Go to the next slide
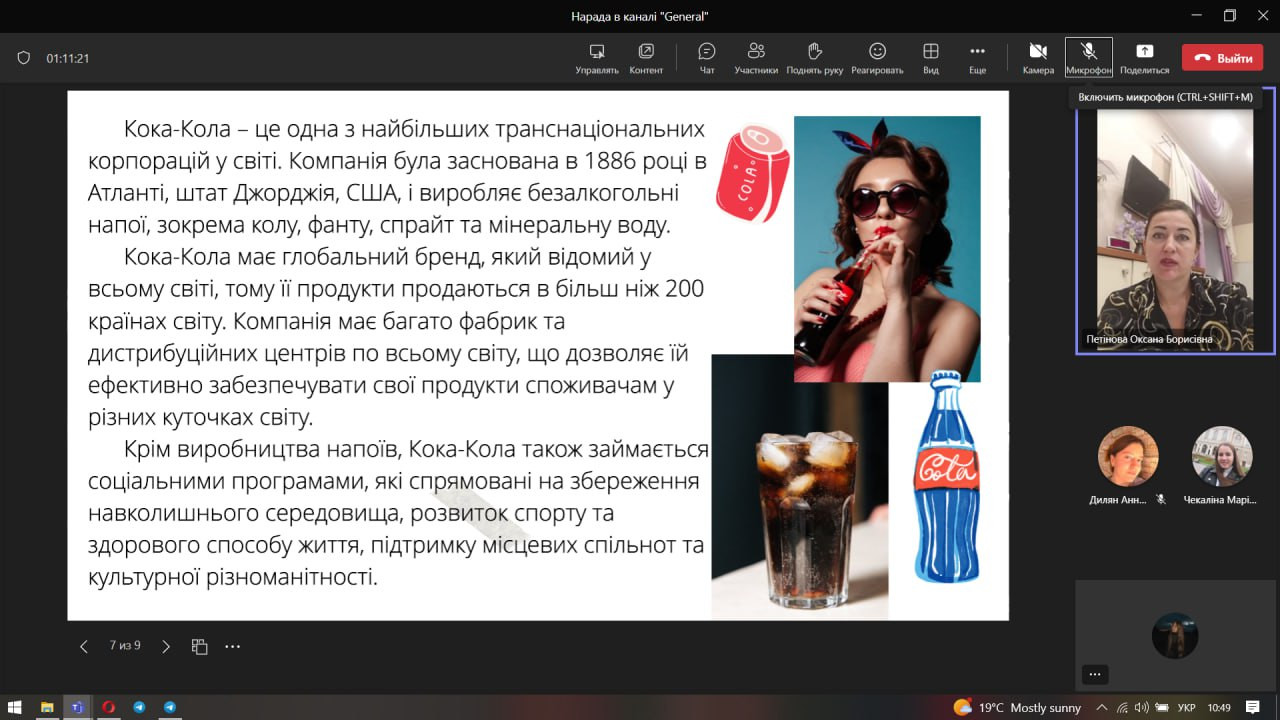Screen dimensions: 1280x720 [166, 646]
